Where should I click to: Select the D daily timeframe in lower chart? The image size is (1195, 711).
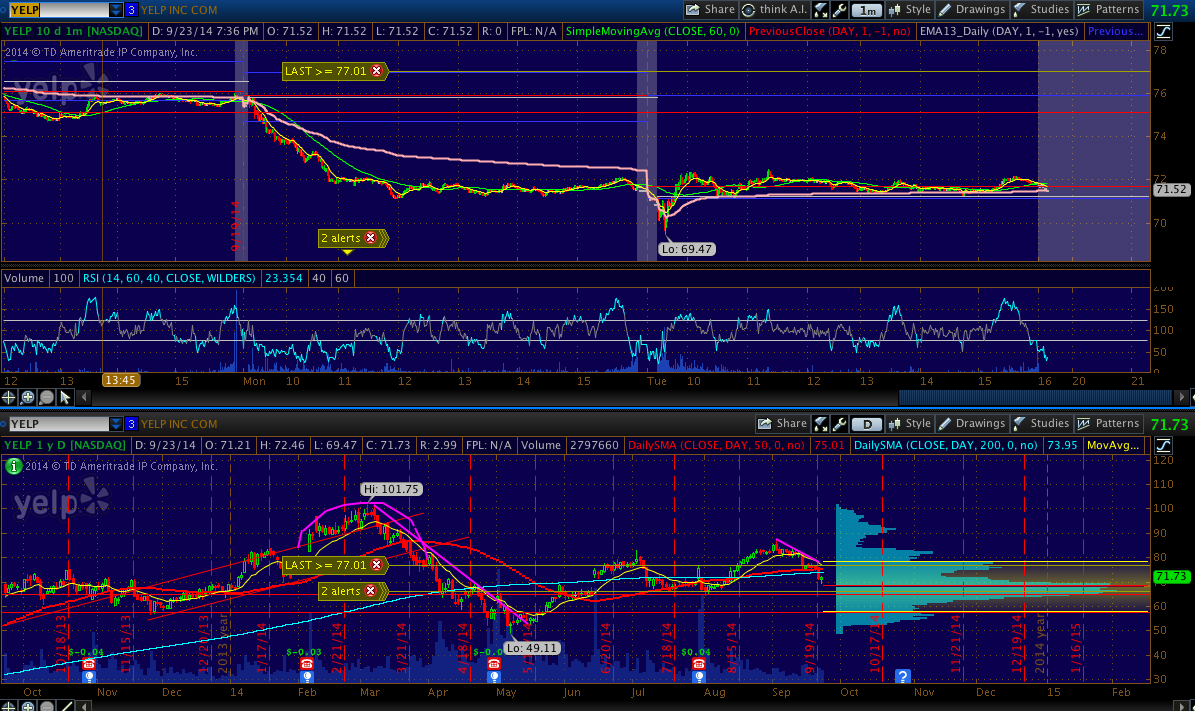click(866, 424)
